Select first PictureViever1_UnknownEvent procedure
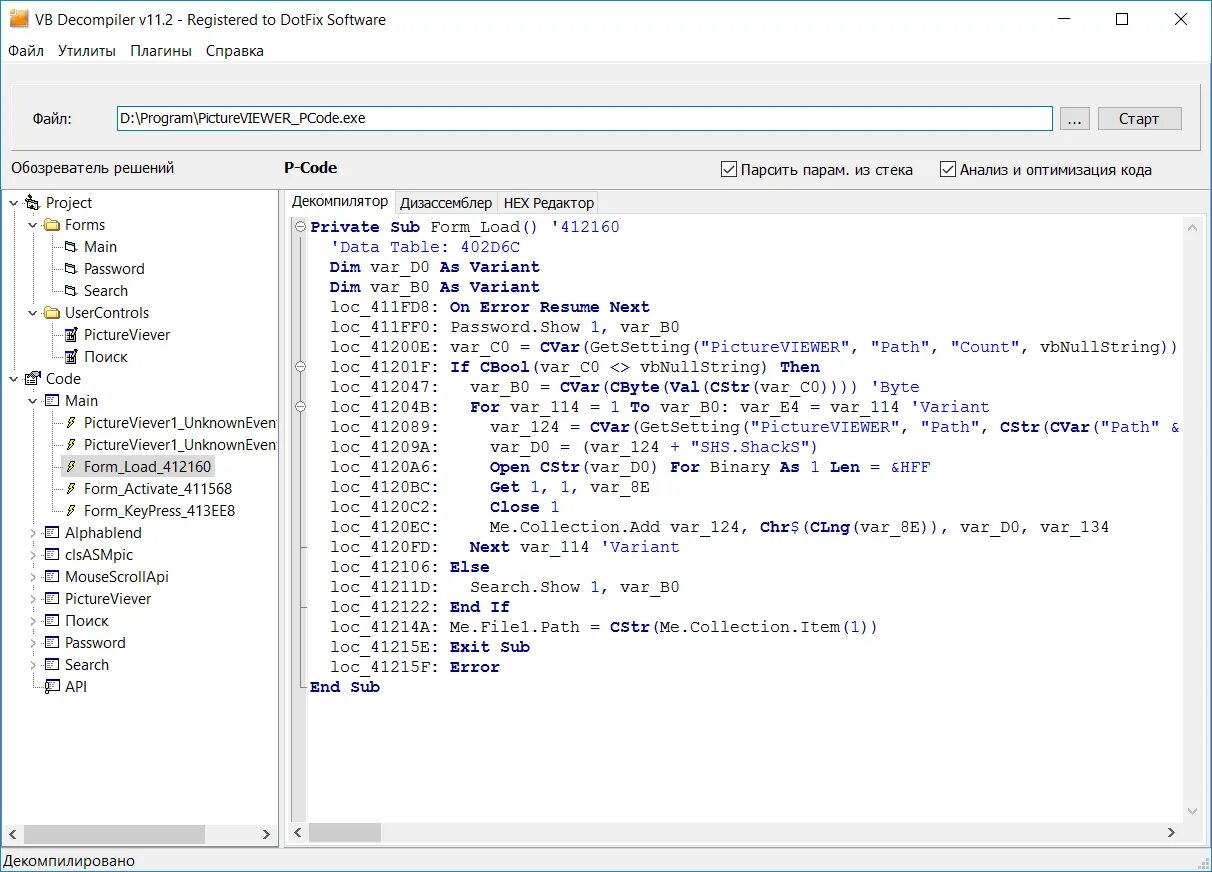 [180, 423]
